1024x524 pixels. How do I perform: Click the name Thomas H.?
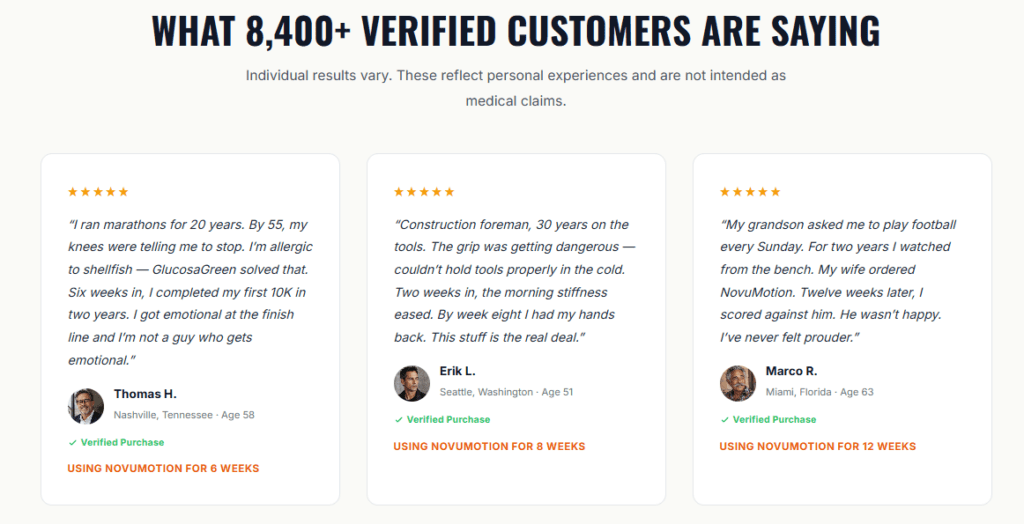pyautogui.click(x=145, y=393)
